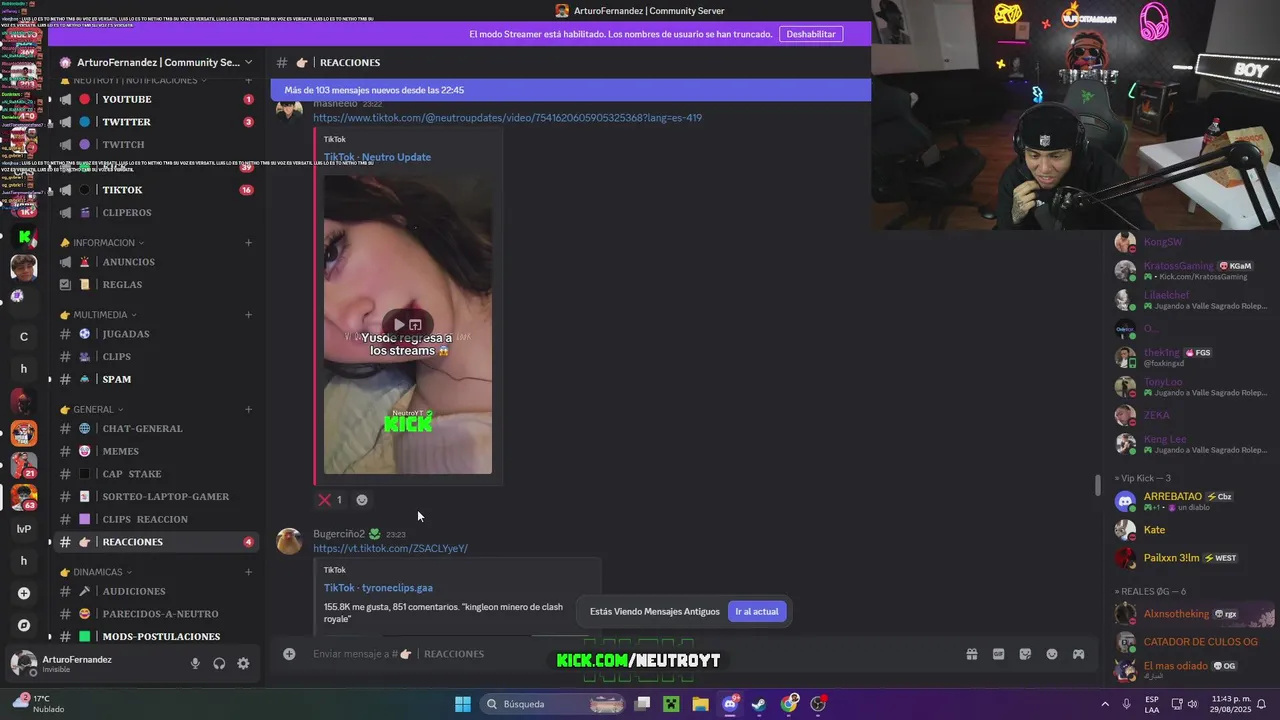Image resolution: width=1280 pixels, height=720 pixels.
Task: Click the message input field for REACCIONES
Action: tap(630, 654)
